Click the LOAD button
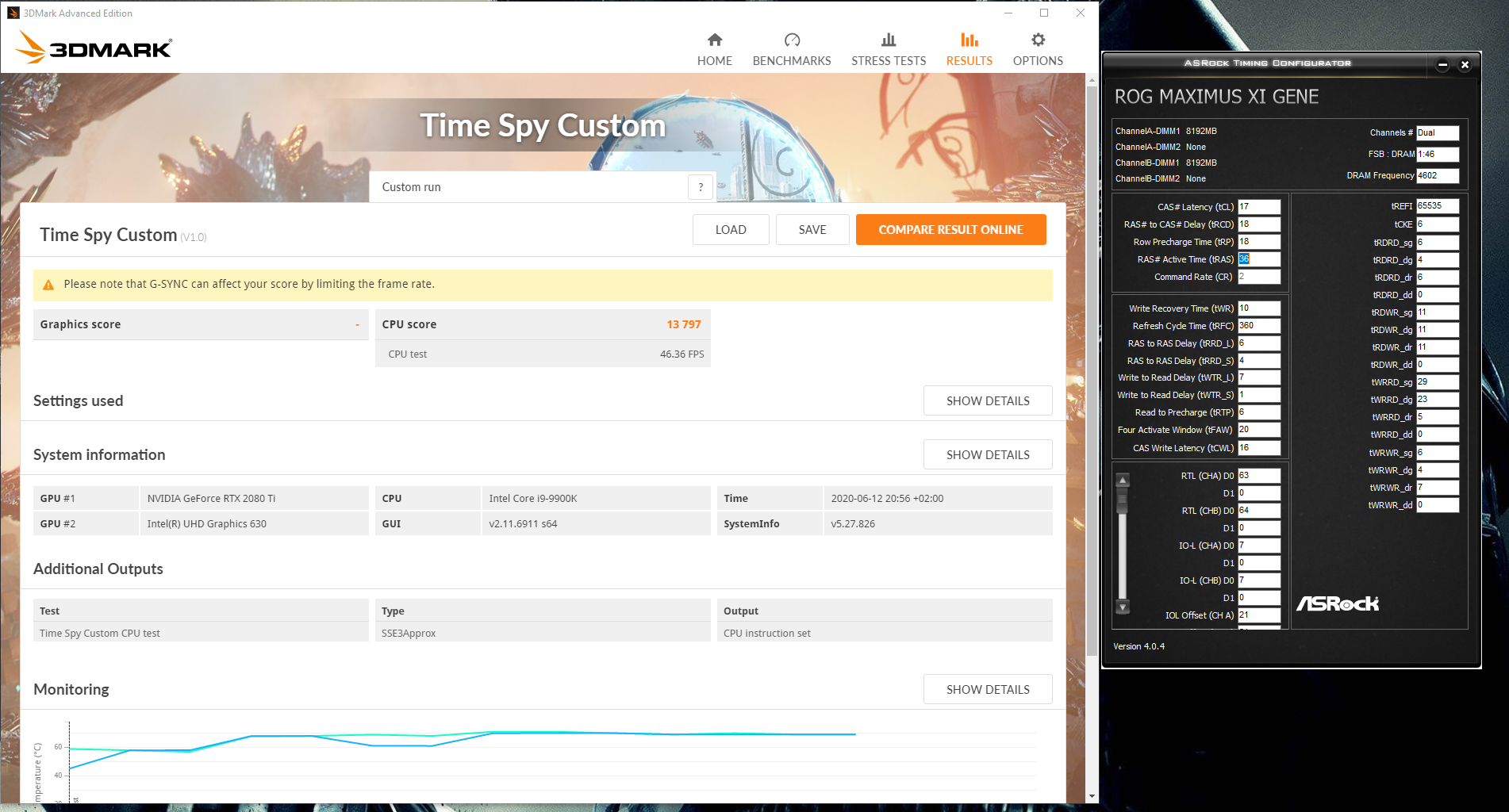This screenshot has width=1509, height=812. (731, 230)
